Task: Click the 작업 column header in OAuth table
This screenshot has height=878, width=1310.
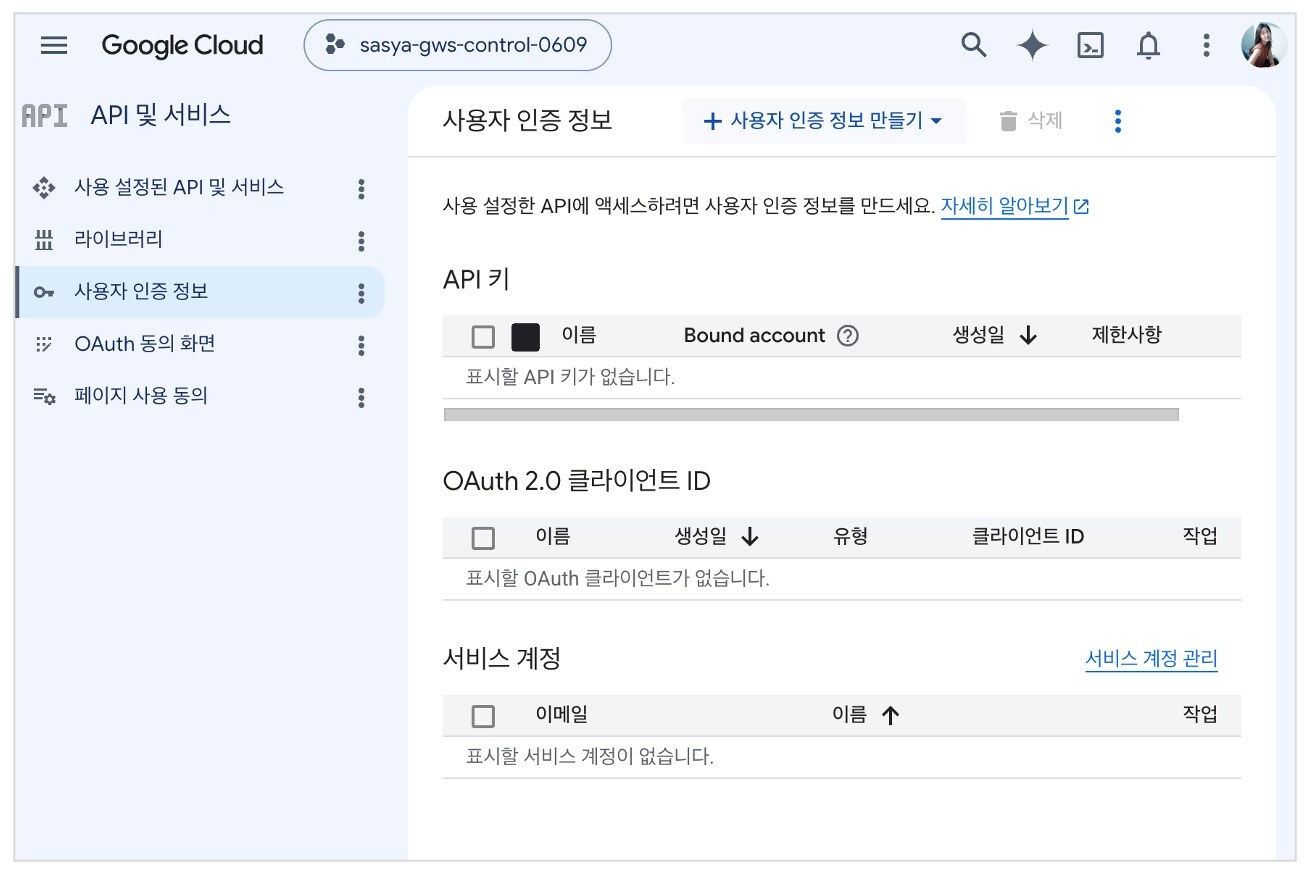Action: click(x=1200, y=537)
